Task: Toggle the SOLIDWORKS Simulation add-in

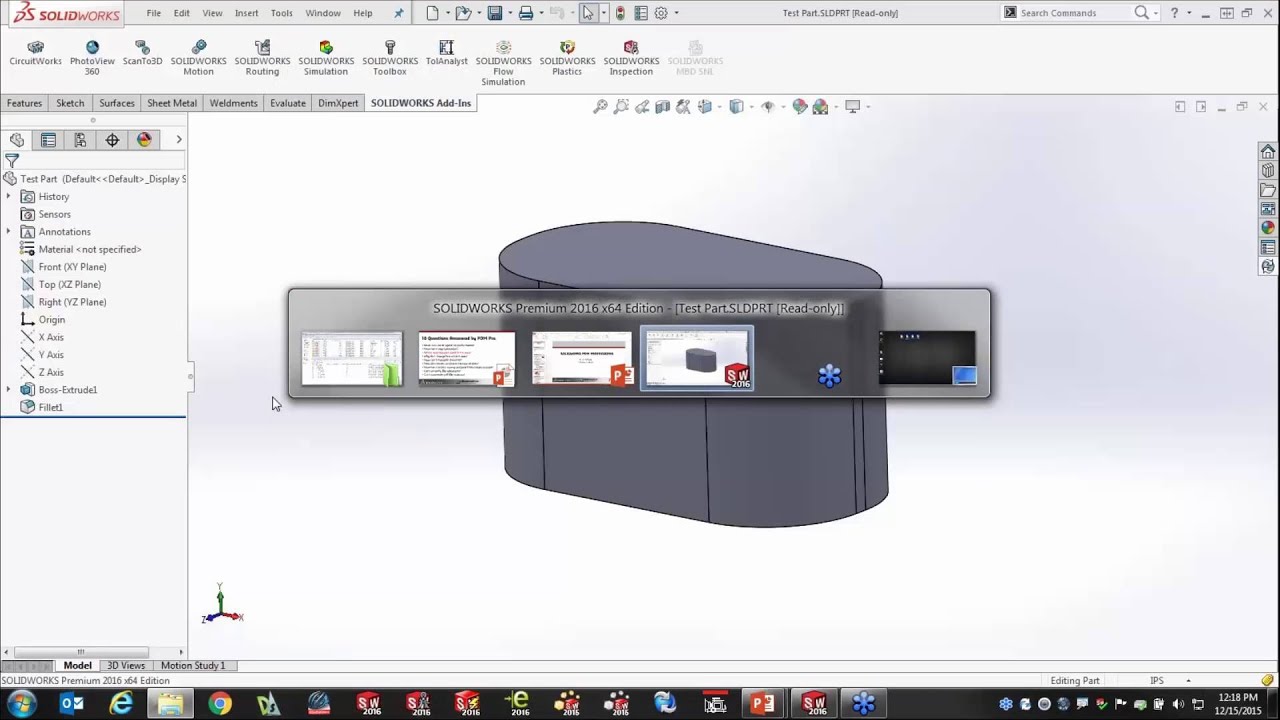Action: [326, 59]
